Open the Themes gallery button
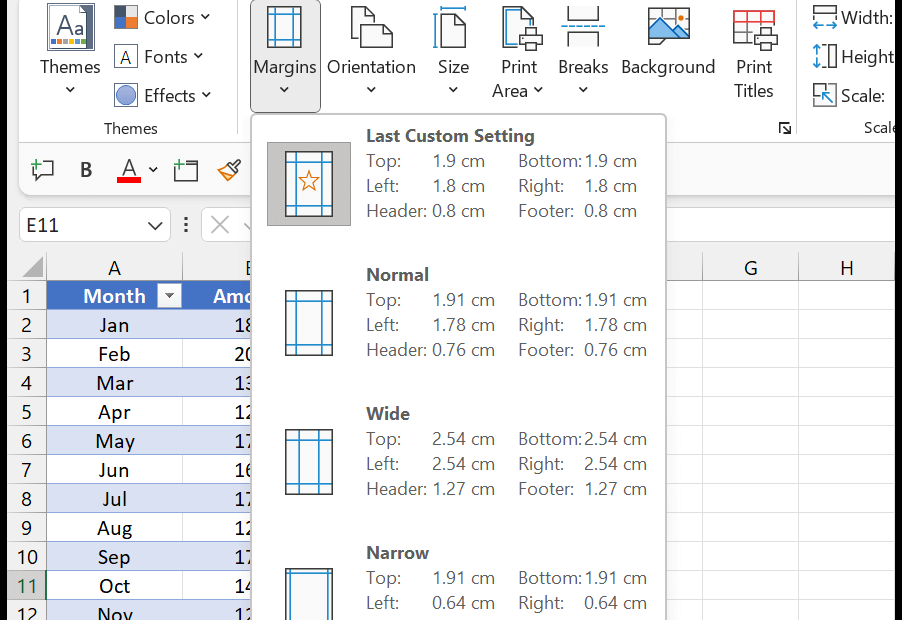Screen dimensions: 902x620 tap(70, 50)
